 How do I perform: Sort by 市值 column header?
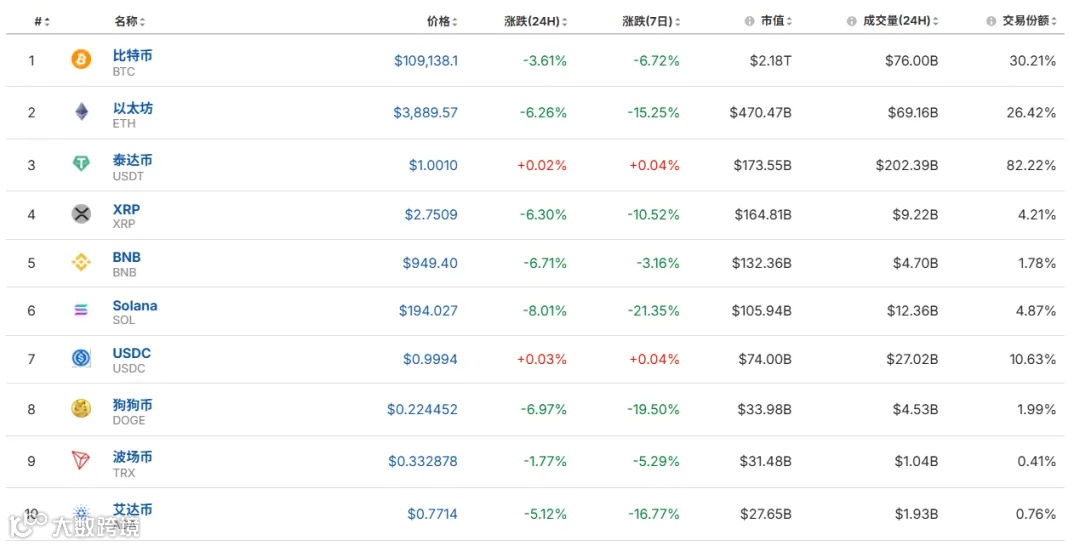[776, 21]
